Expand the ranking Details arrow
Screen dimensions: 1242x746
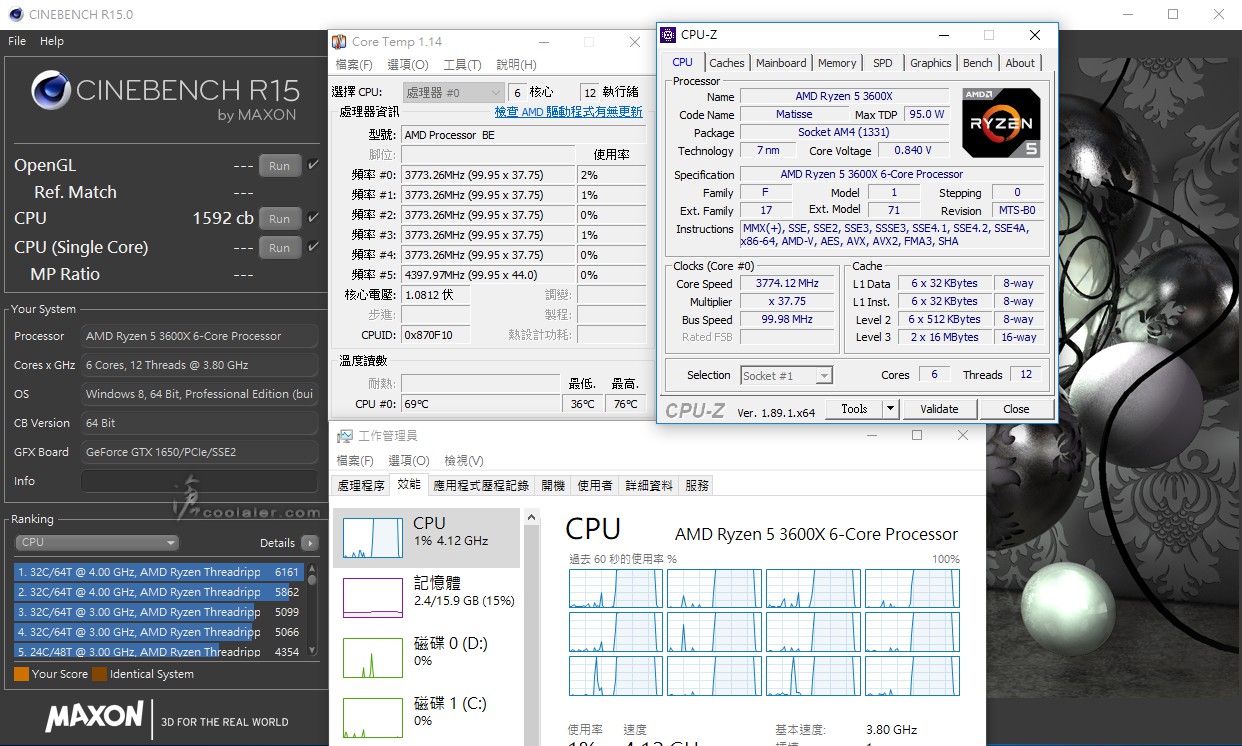[x=309, y=543]
